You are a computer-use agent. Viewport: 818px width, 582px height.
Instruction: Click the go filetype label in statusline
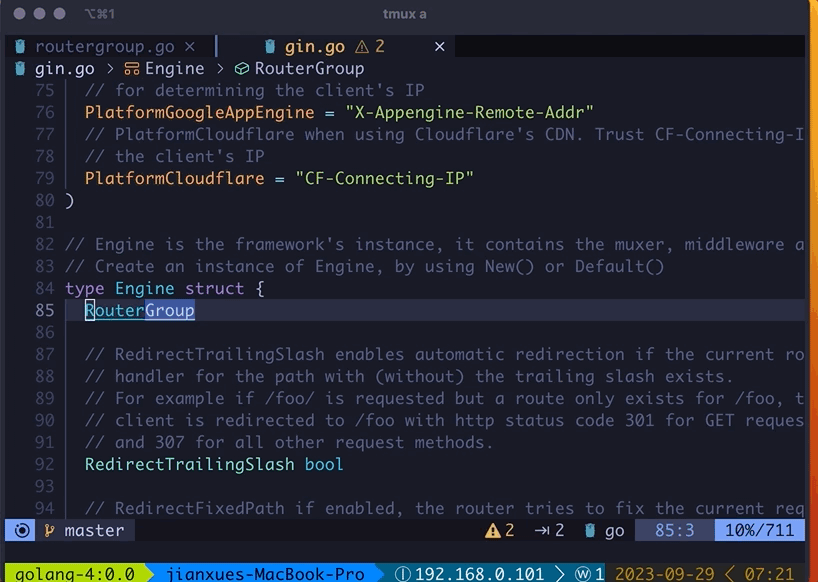click(615, 531)
